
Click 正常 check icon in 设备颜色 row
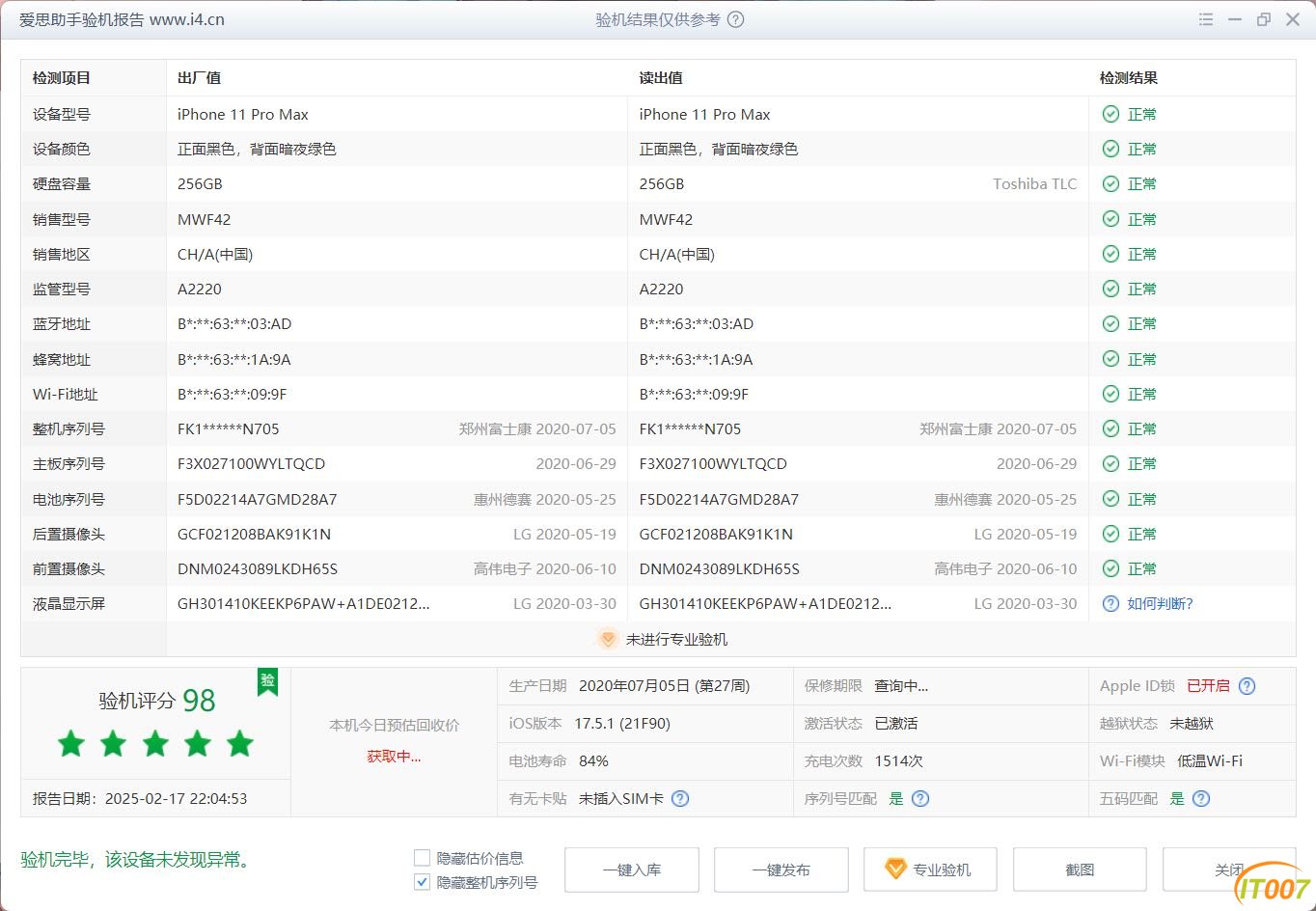click(1110, 149)
